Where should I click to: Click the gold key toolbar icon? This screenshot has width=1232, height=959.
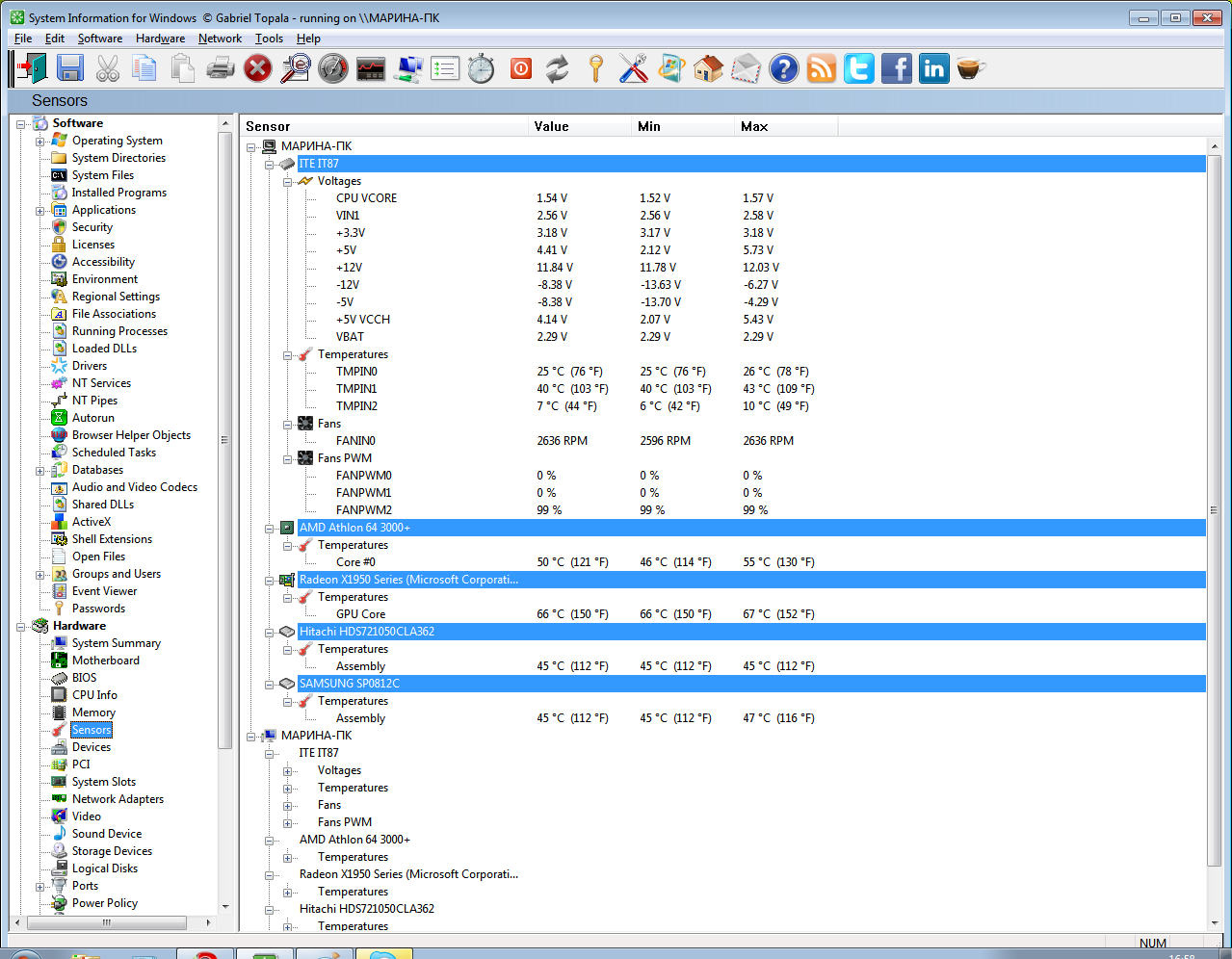596,68
